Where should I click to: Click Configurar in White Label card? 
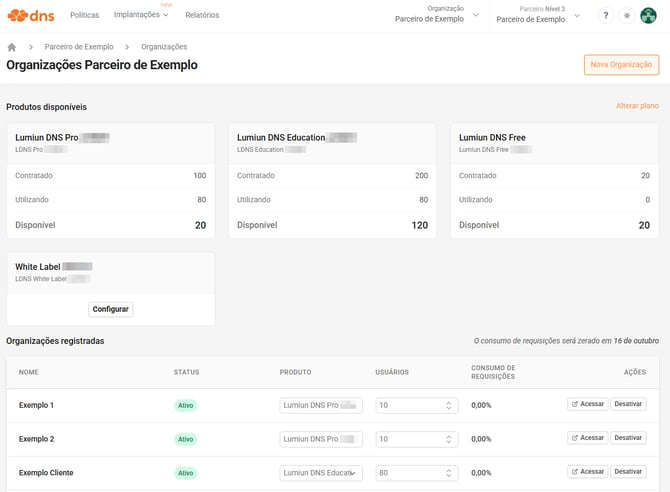(110, 310)
